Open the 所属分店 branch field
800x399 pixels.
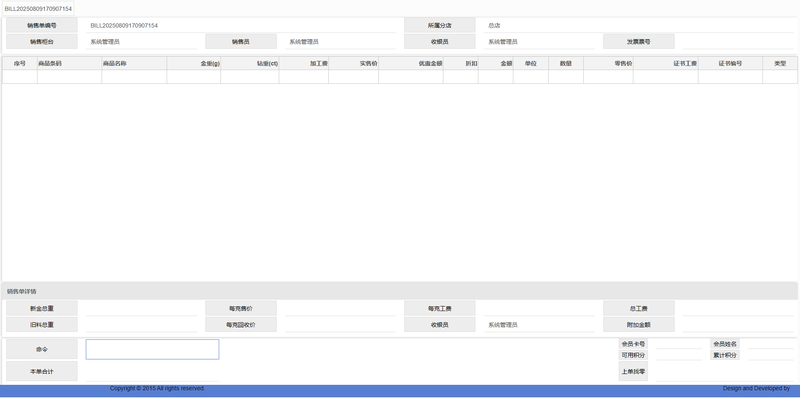638,26
